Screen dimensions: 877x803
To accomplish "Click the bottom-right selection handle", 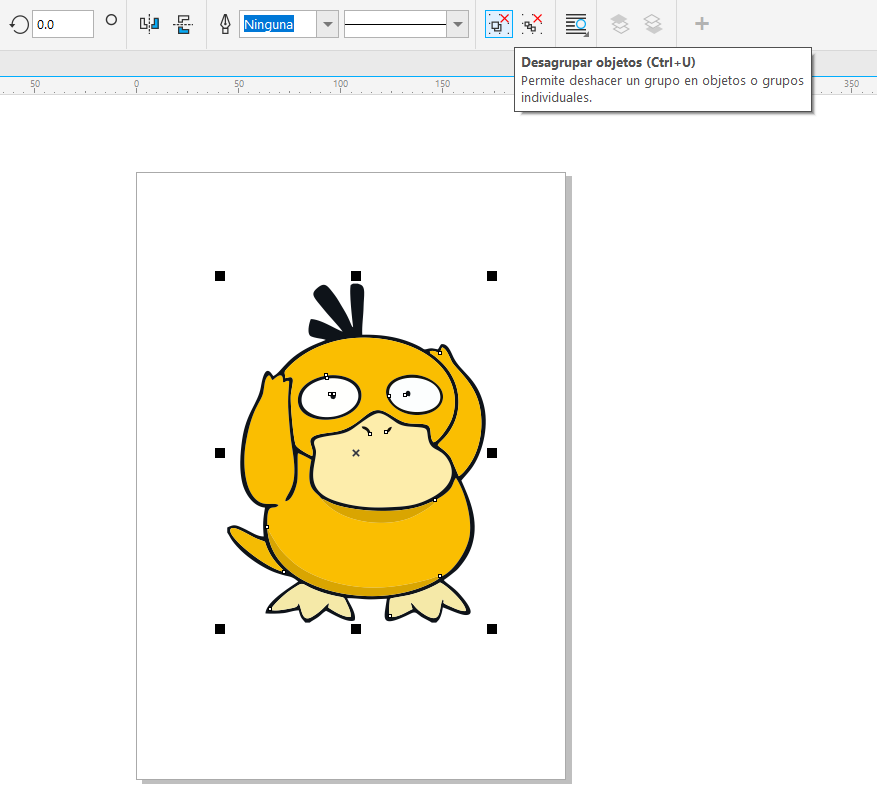I will pos(492,629).
